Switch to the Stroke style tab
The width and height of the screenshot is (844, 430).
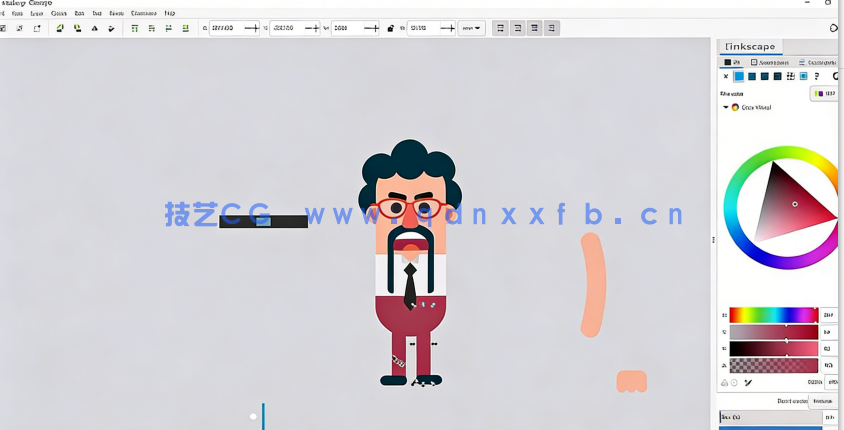[818, 62]
